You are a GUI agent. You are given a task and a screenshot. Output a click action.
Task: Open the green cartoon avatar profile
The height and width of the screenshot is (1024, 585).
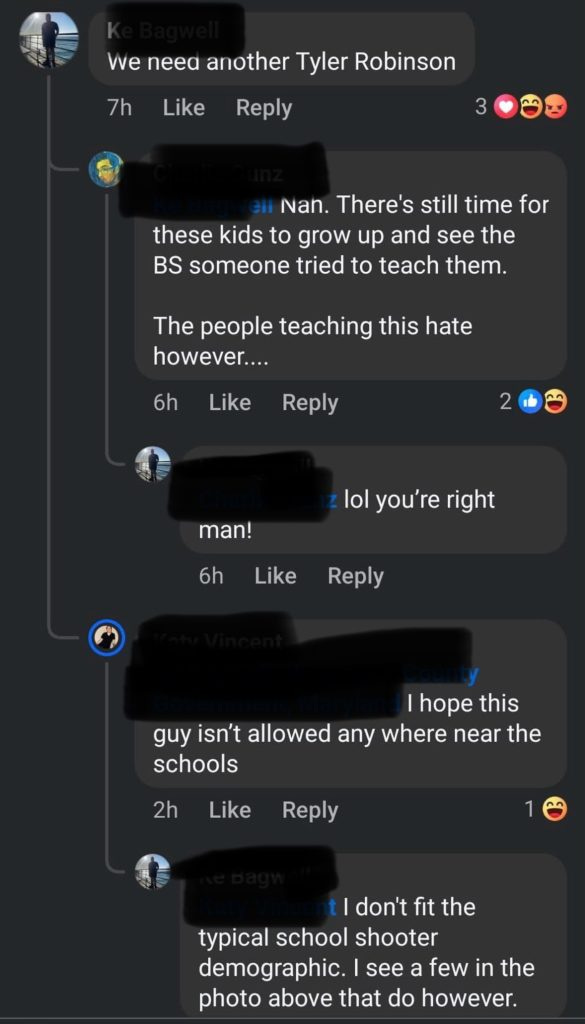106,170
